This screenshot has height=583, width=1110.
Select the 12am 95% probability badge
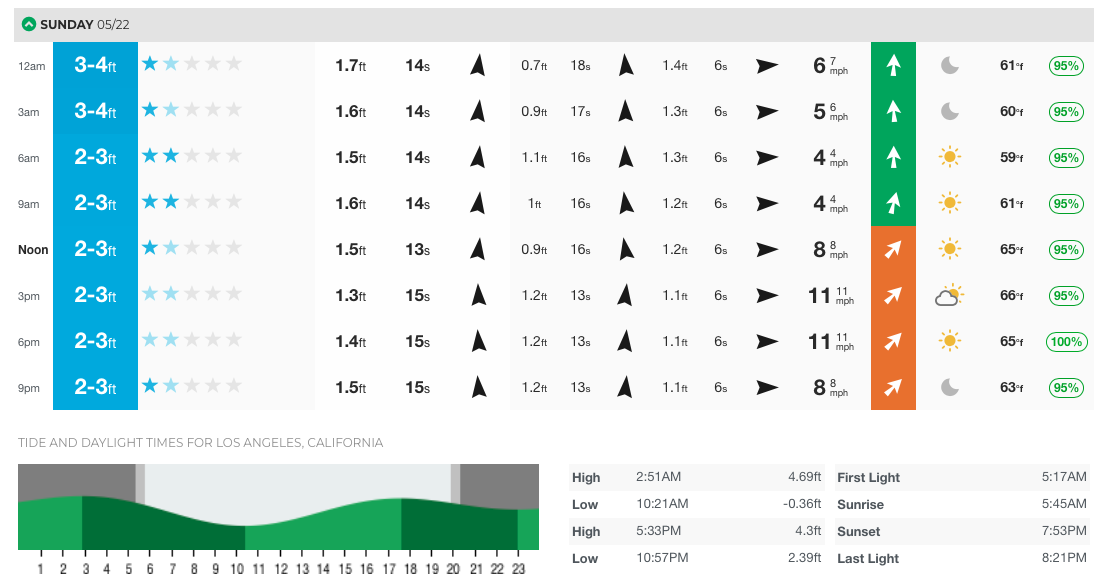(1066, 66)
